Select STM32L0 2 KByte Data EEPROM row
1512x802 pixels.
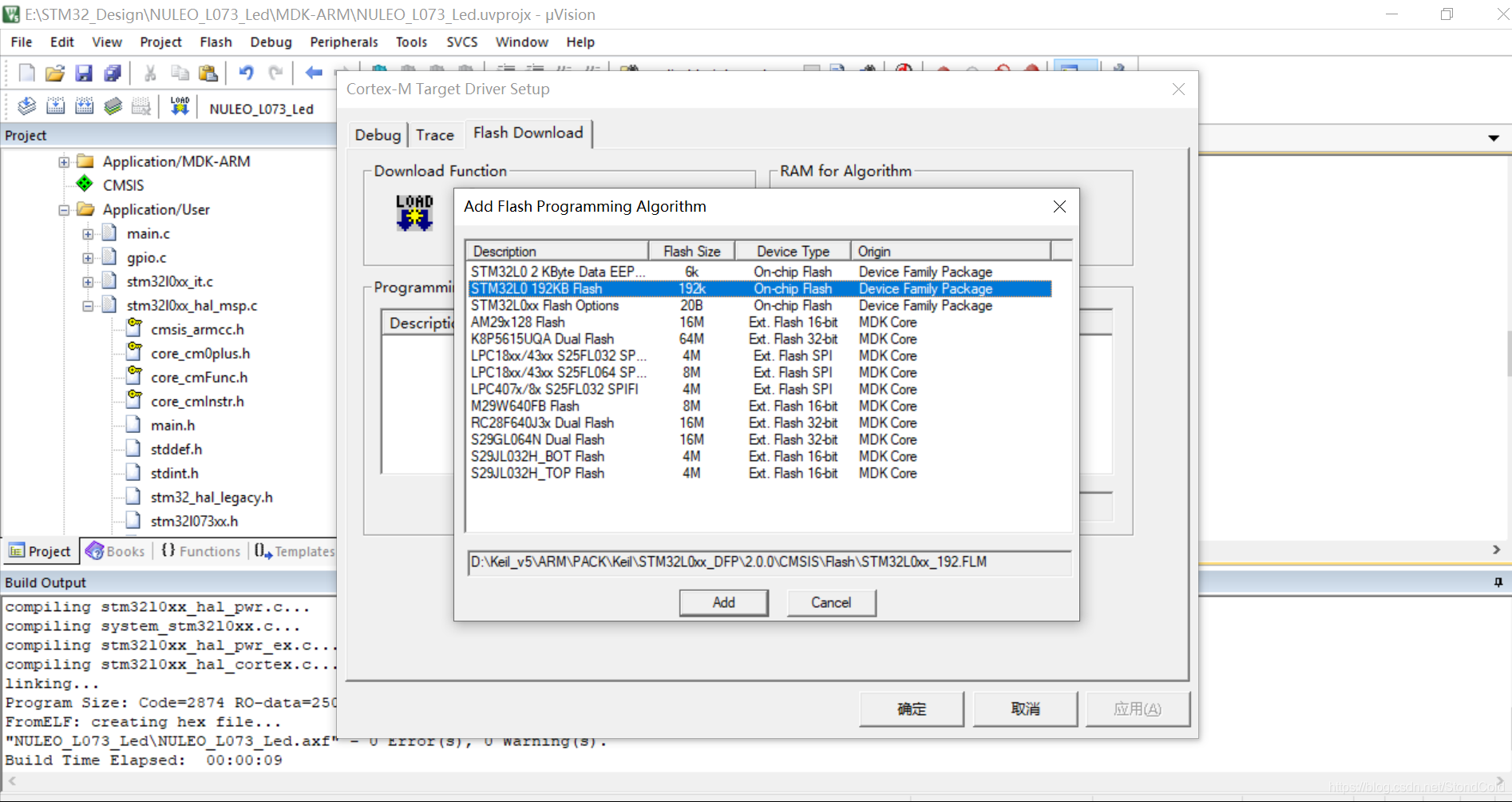point(759,272)
